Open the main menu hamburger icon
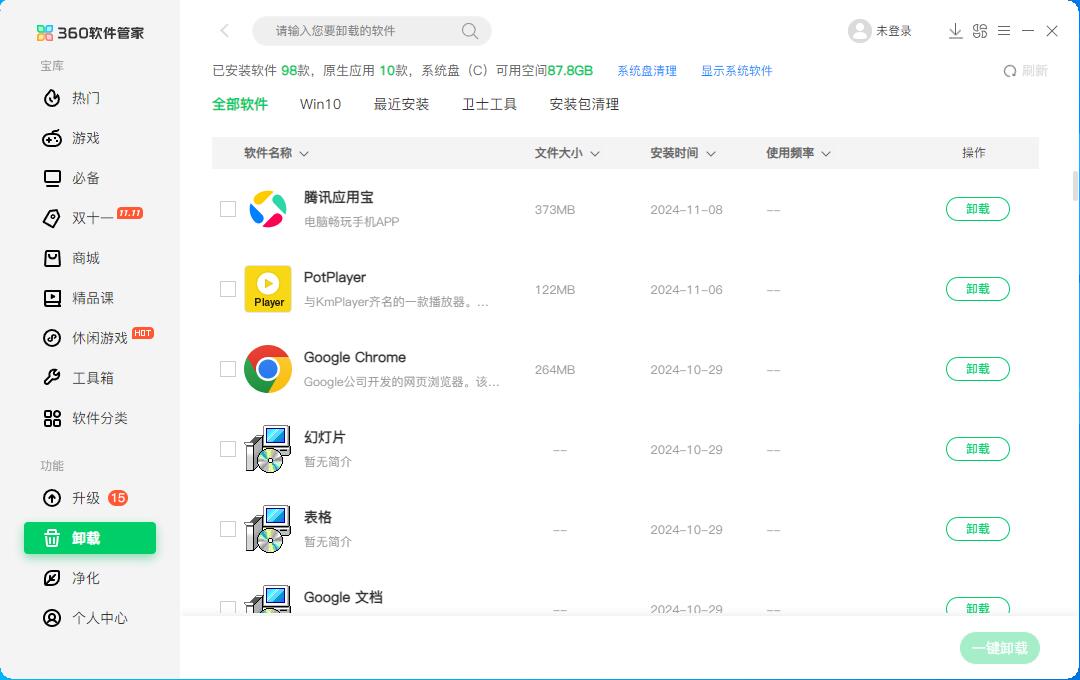Screen dimensions: 1080x680 coord(1004,30)
